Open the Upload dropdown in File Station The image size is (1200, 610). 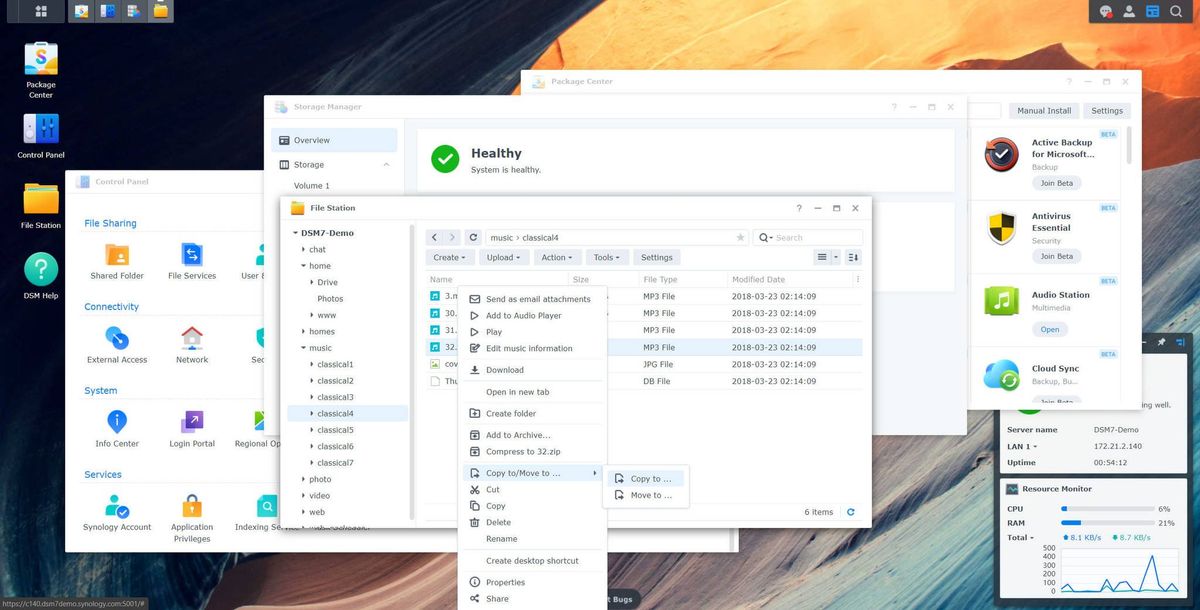[x=503, y=257]
